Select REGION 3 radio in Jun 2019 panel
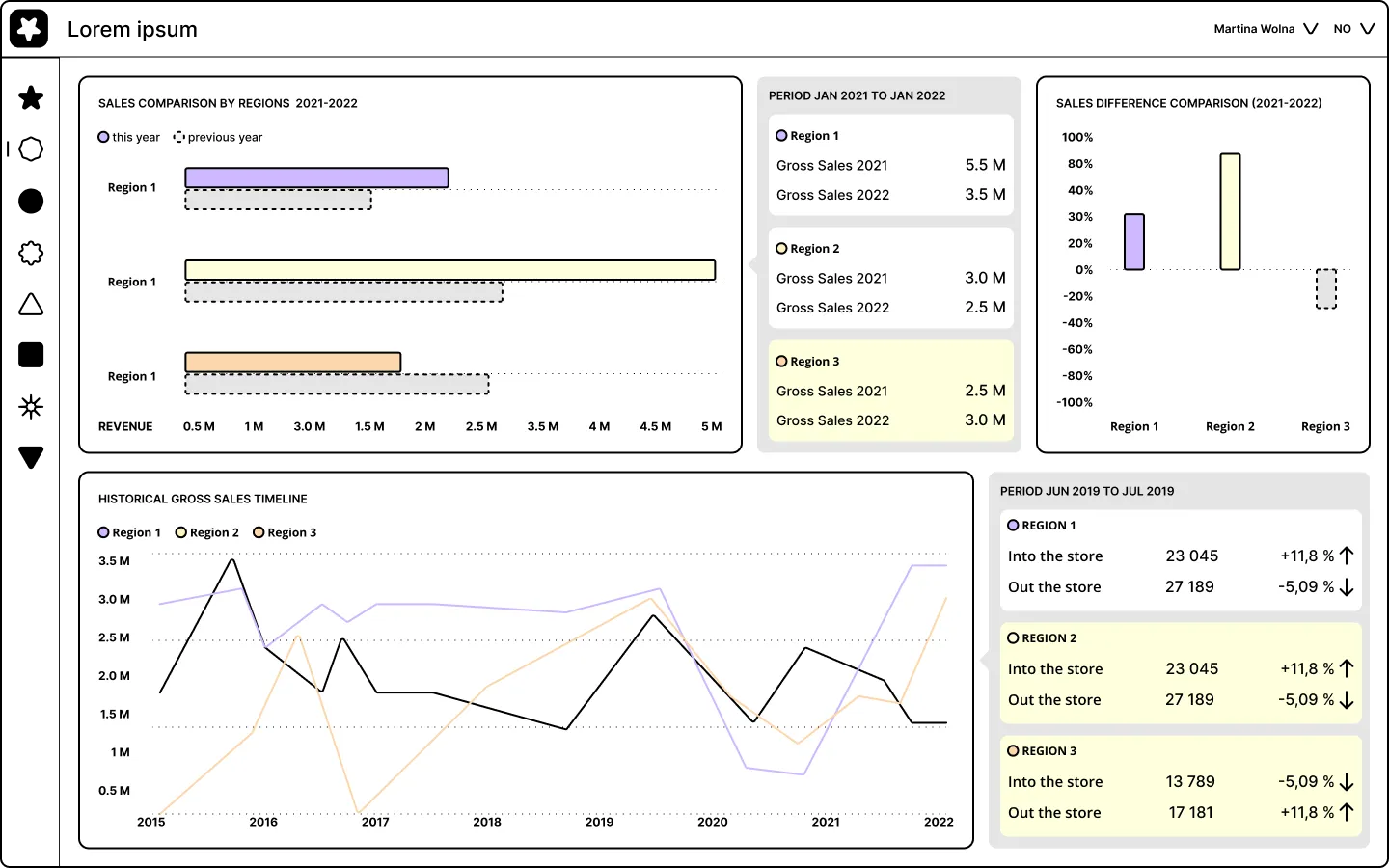The height and width of the screenshot is (868, 1389). pyautogui.click(x=1013, y=751)
